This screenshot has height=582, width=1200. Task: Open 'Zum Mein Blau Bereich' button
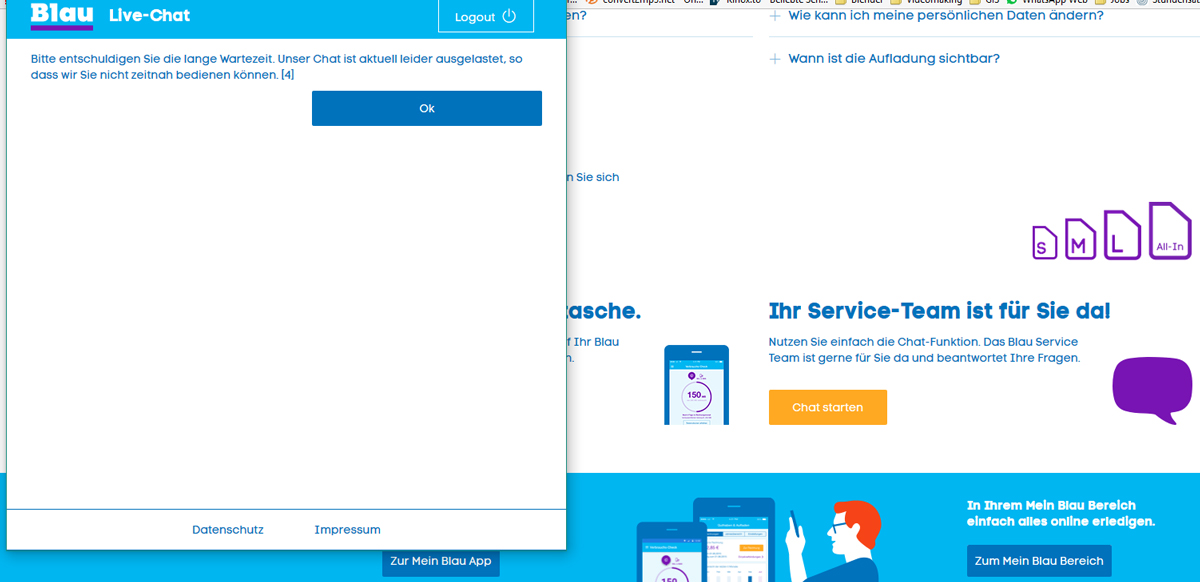point(1039,560)
